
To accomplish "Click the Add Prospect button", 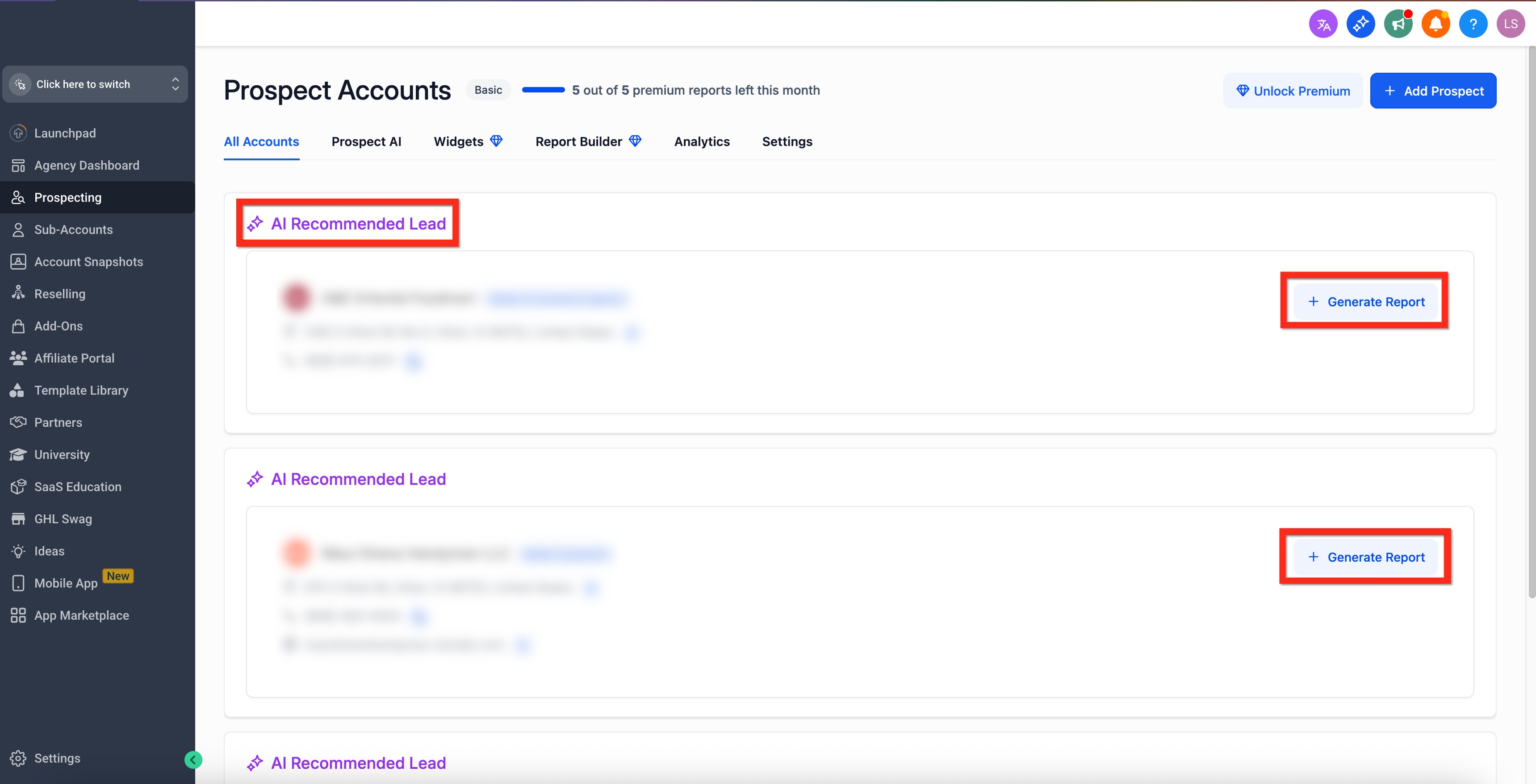I will [1433, 91].
